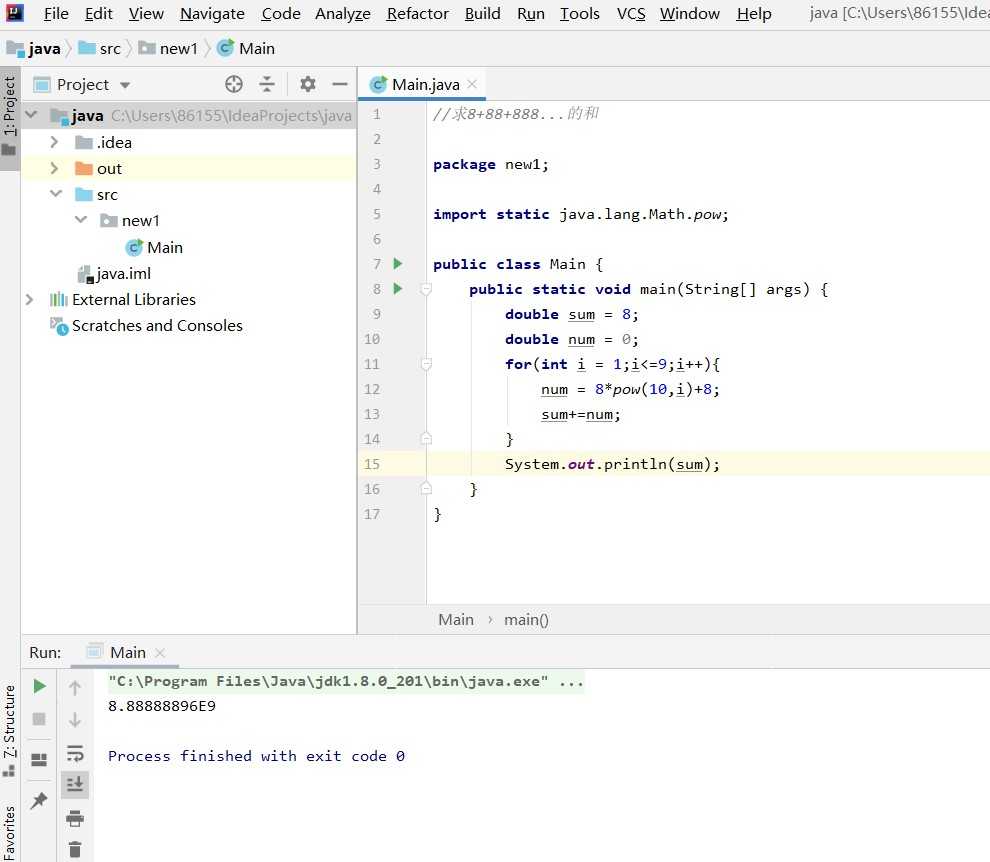Expand External Libraries node
Image resolution: width=990 pixels, height=862 pixels.
[29, 299]
